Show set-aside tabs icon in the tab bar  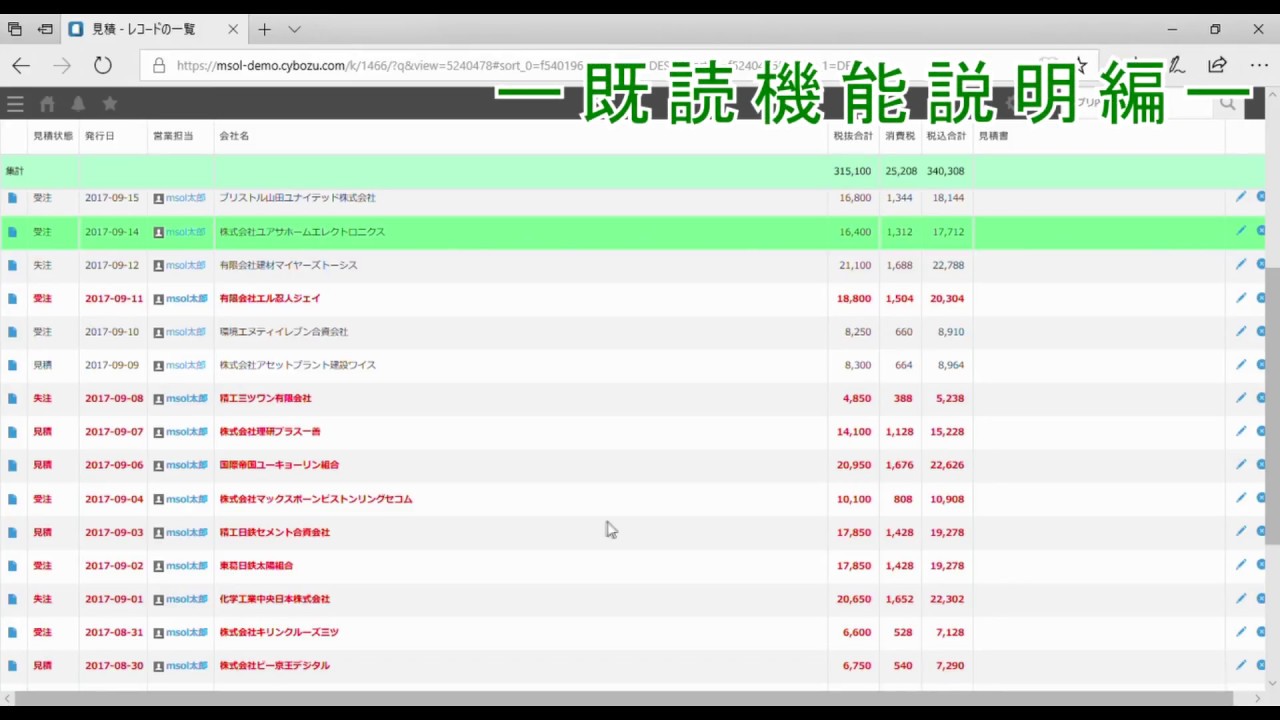coord(45,30)
